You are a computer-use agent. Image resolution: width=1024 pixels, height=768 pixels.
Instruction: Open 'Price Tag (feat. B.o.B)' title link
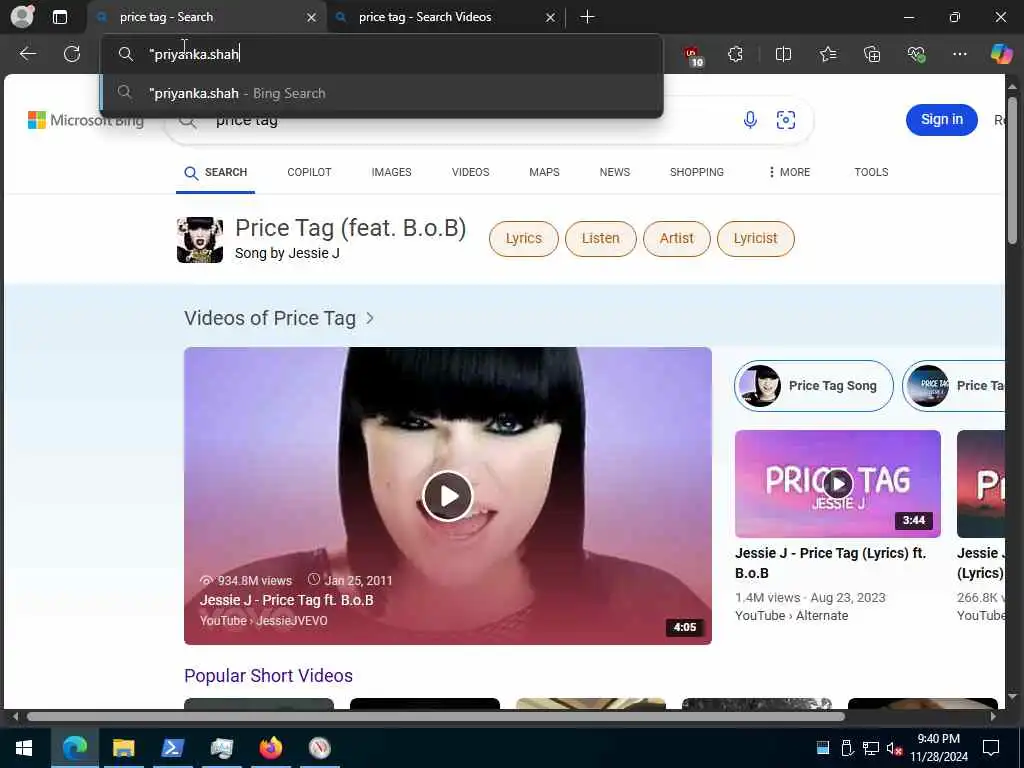pos(351,229)
